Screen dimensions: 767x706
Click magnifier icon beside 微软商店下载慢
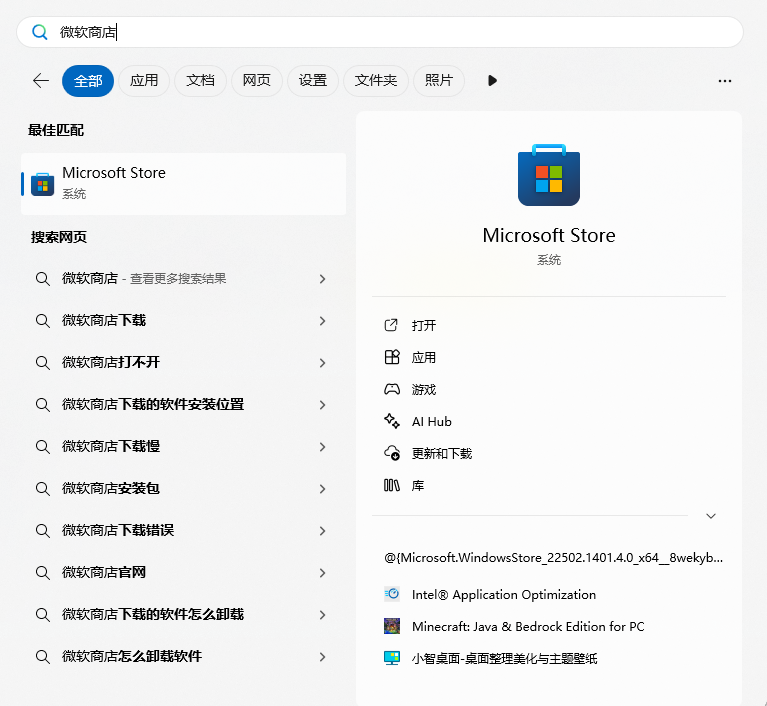[x=43, y=447]
